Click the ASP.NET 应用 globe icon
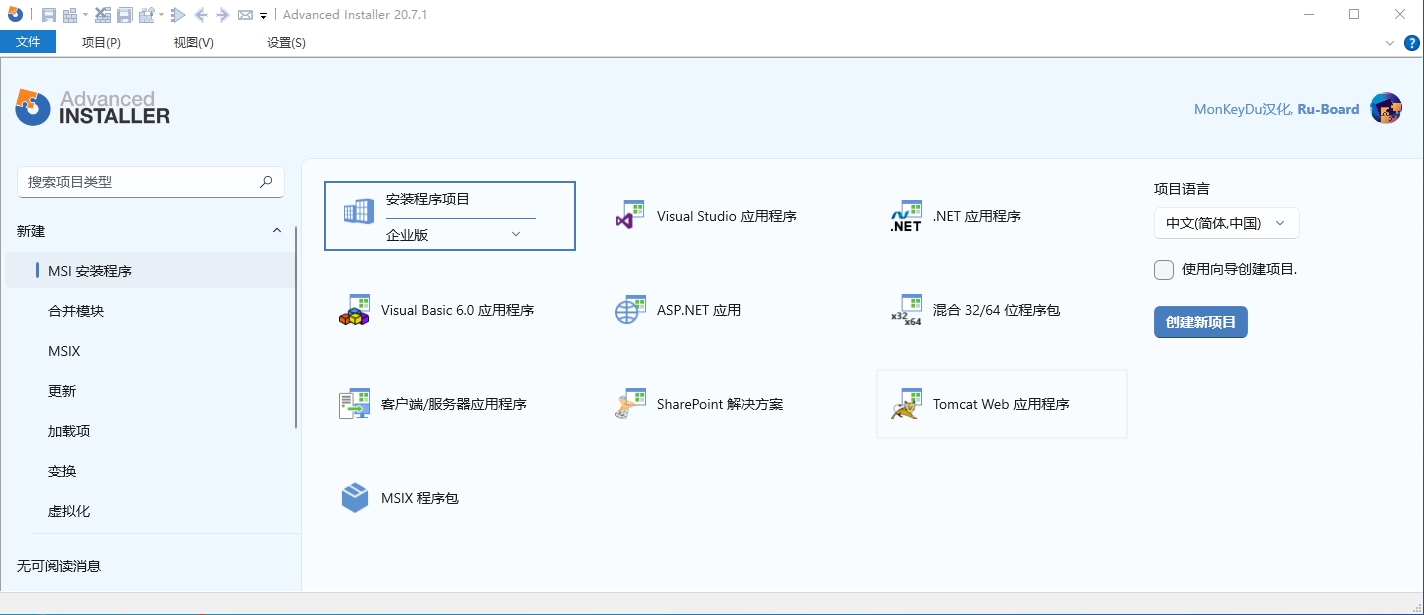Screen dimensions: 1424x615 [629, 310]
